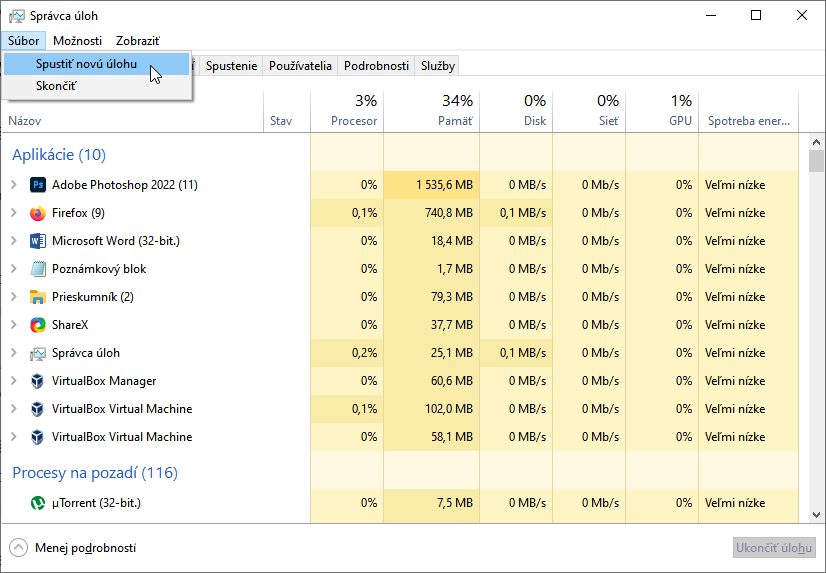Viewport: 826px width, 573px height.
Task: Select the Microsoft Word icon
Action: (38, 241)
